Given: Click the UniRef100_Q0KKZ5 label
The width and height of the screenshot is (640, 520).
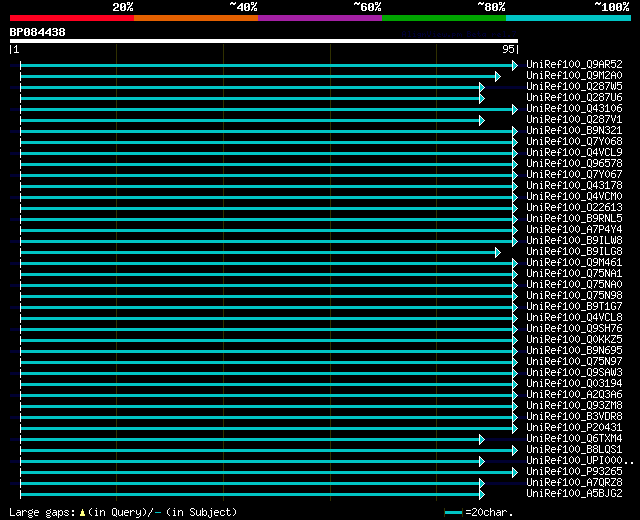Looking at the screenshot, I should [574, 340].
